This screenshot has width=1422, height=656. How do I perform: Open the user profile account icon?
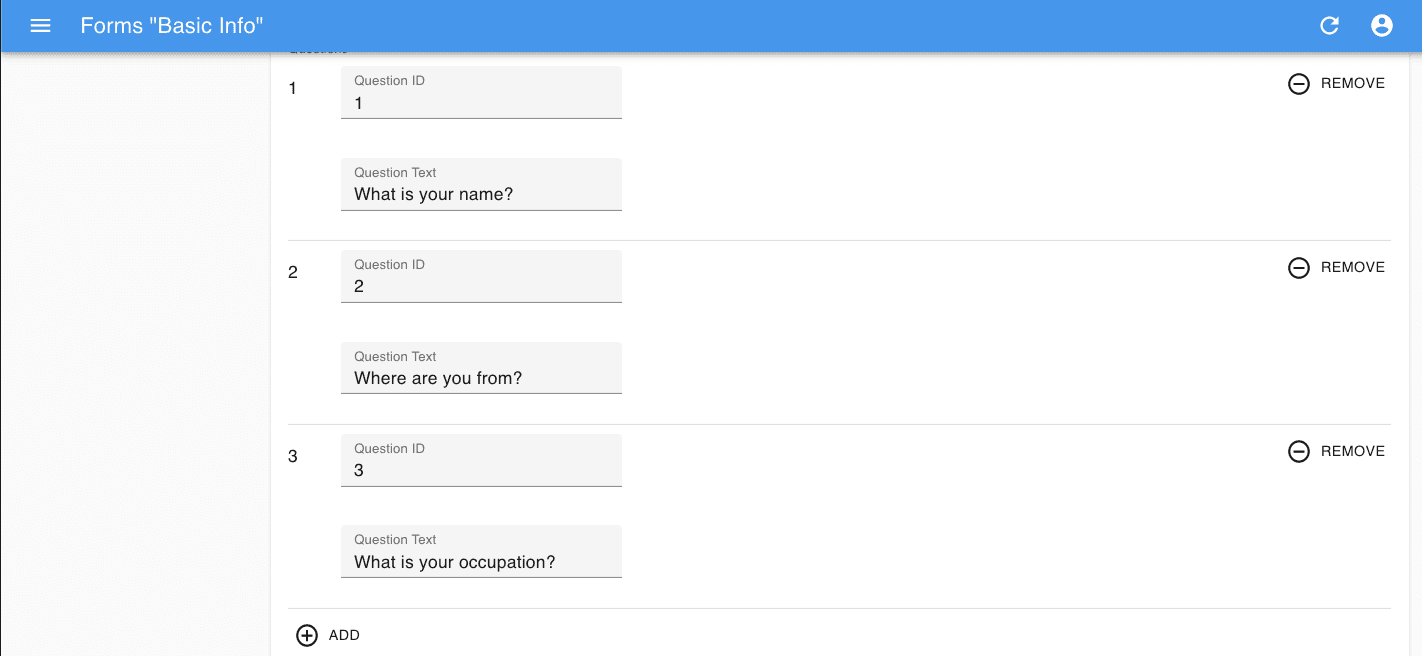[1382, 26]
